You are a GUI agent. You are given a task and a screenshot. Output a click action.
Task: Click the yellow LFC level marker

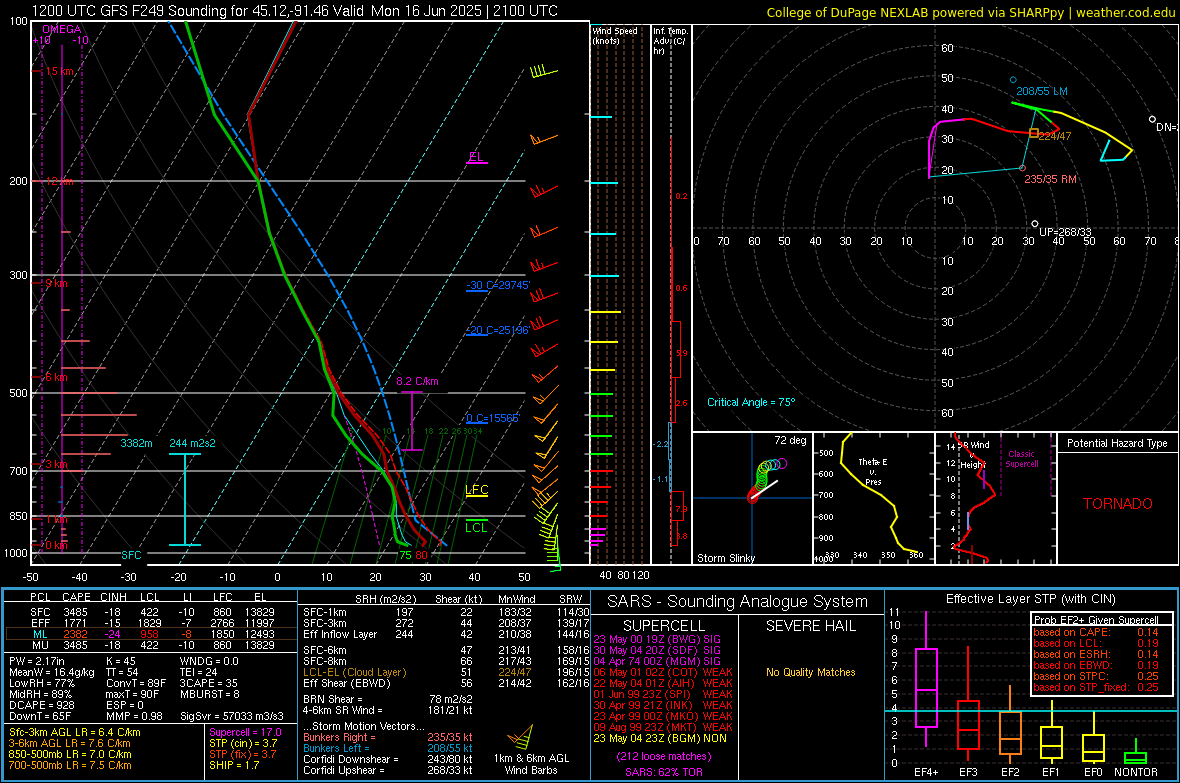(476, 490)
